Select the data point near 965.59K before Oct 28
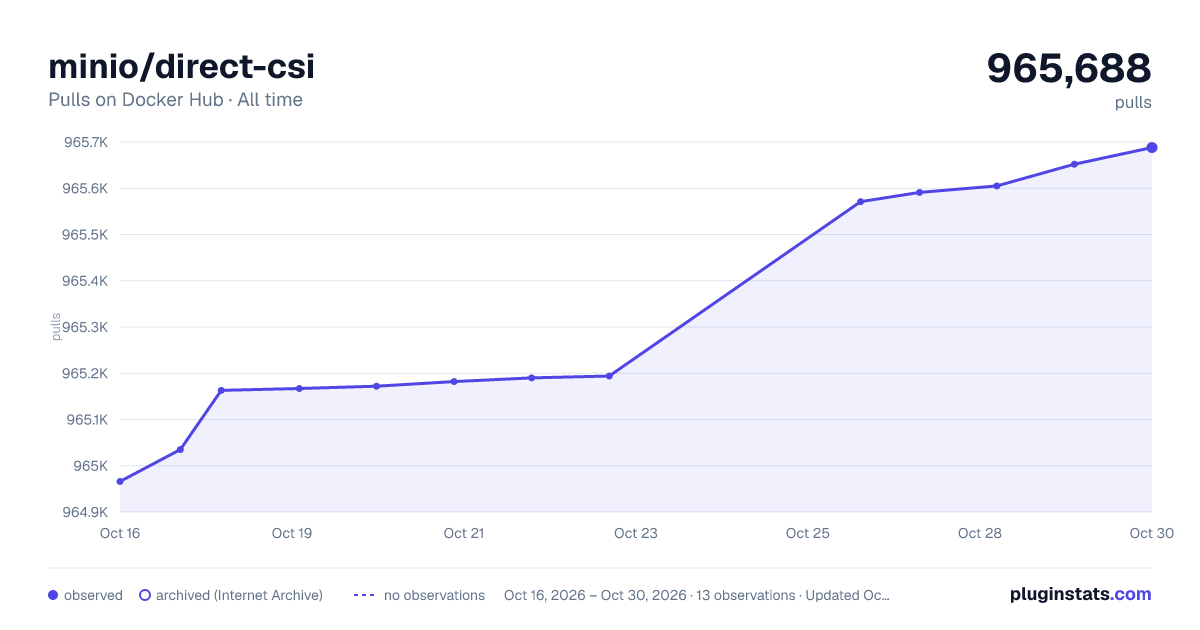 pyautogui.click(x=919, y=192)
